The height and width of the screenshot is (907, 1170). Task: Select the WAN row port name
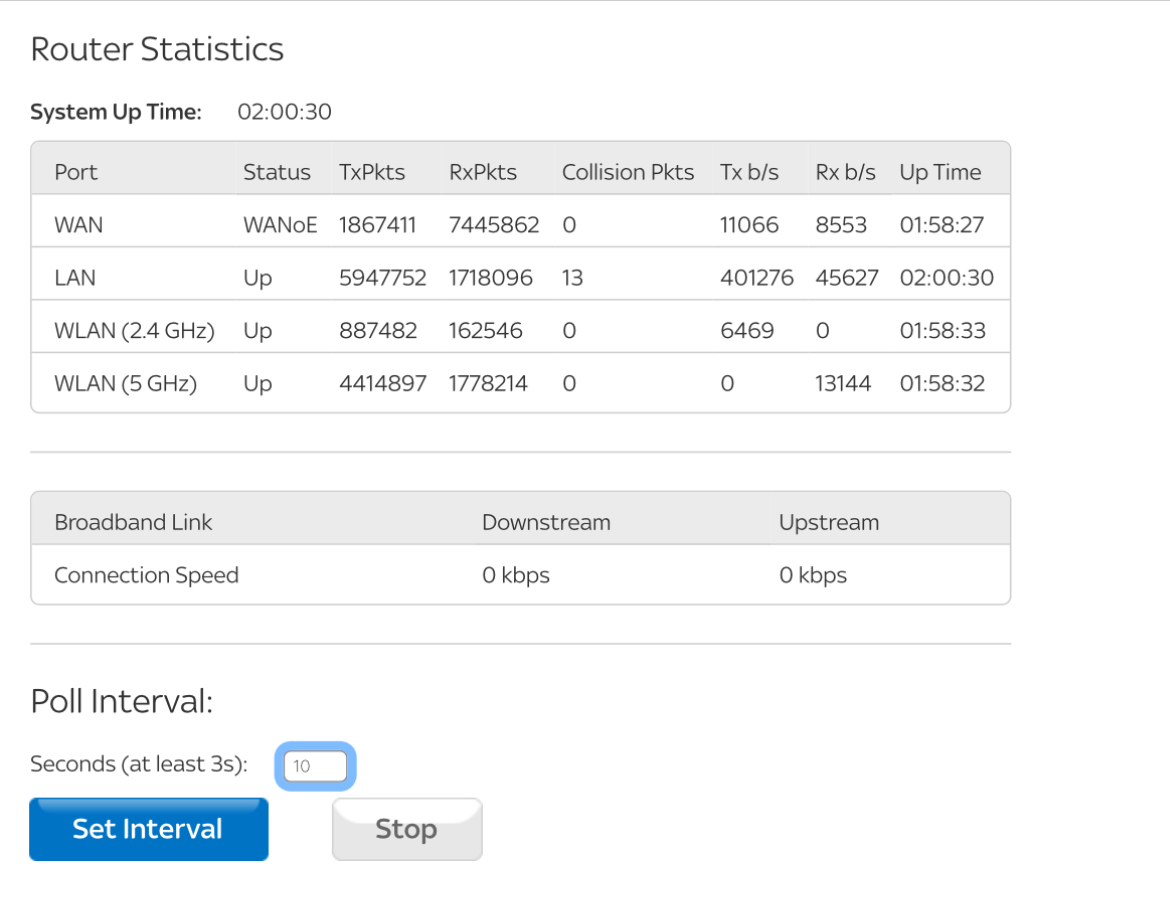(78, 225)
